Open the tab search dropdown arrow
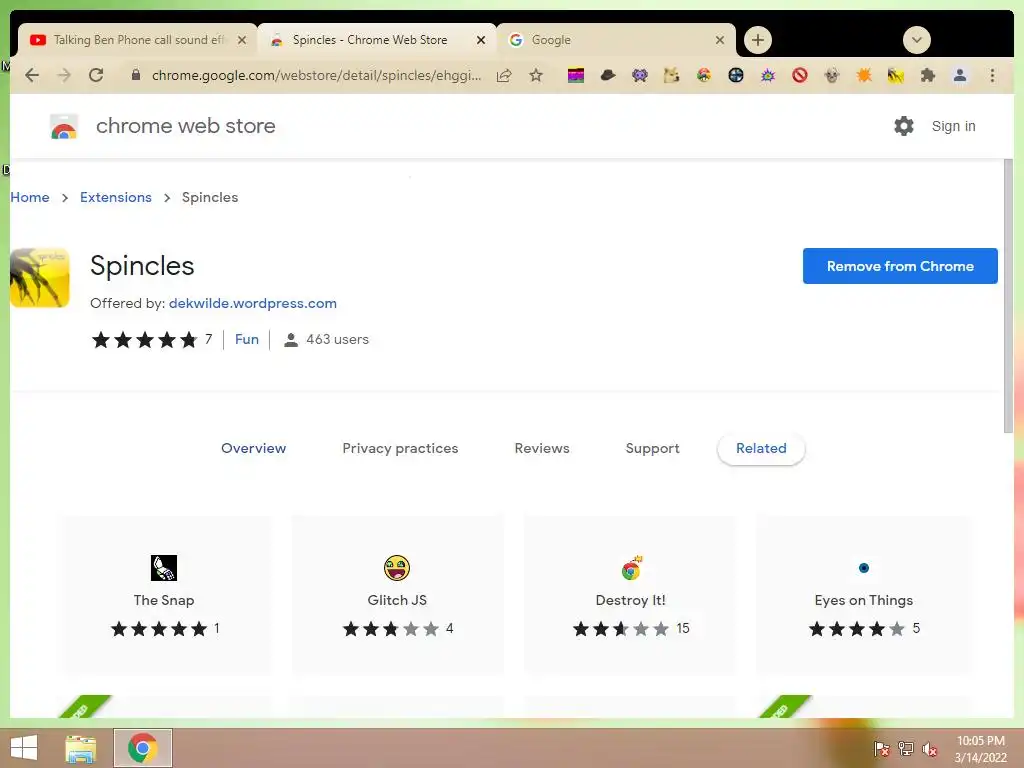Image resolution: width=1024 pixels, height=768 pixels. tap(917, 40)
